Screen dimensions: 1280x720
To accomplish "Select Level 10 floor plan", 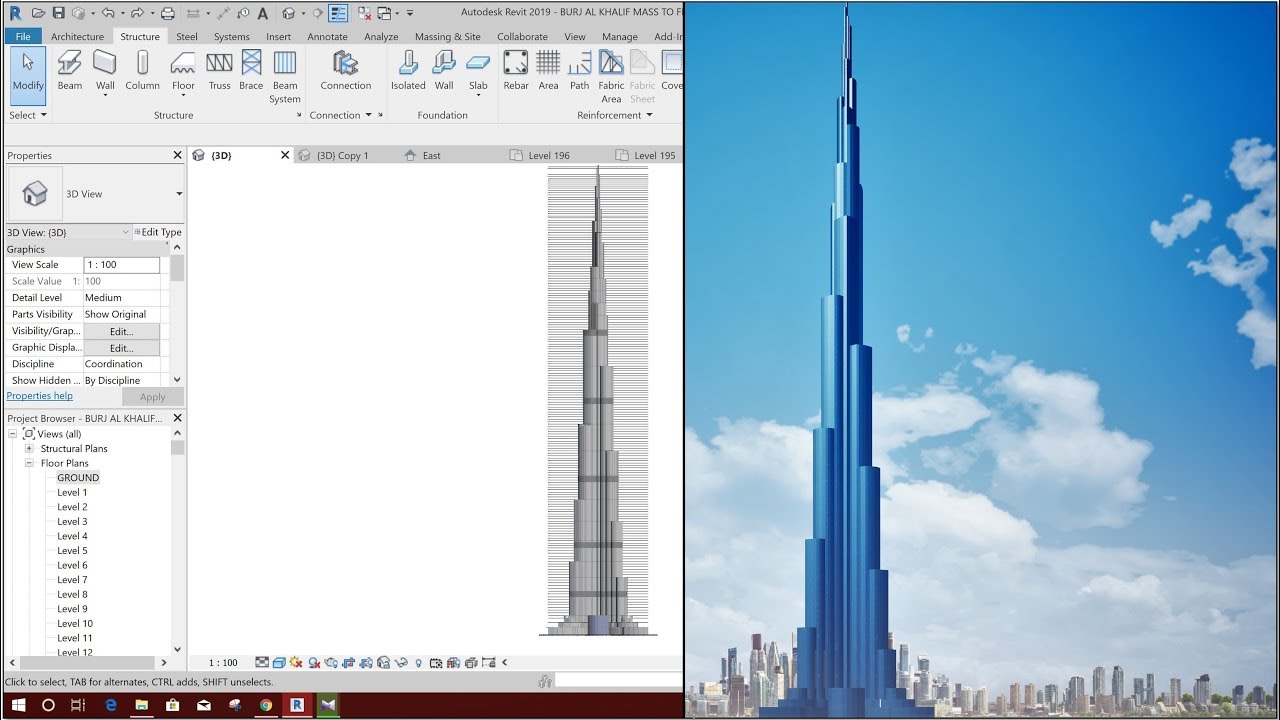I will (x=75, y=623).
